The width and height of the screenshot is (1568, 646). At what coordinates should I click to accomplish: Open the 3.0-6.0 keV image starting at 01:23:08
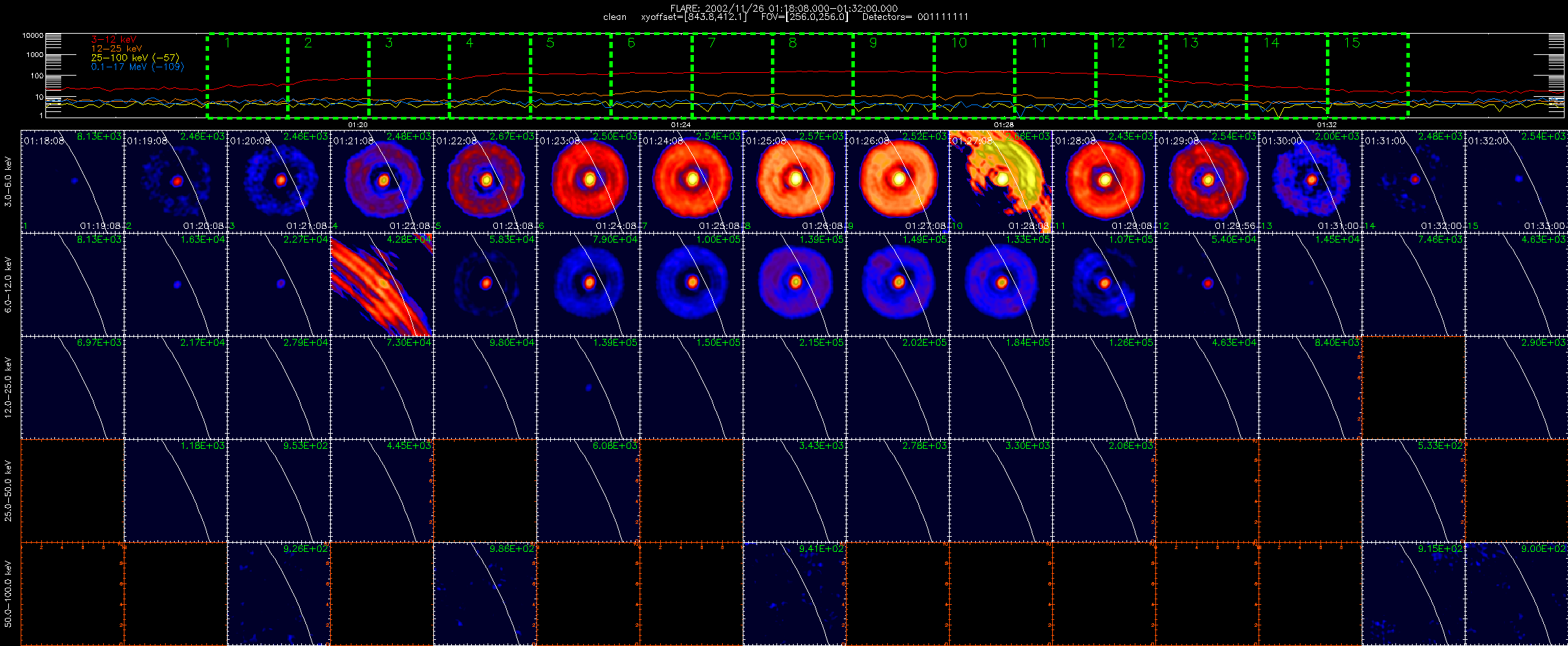pyautogui.click(x=588, y=181)
